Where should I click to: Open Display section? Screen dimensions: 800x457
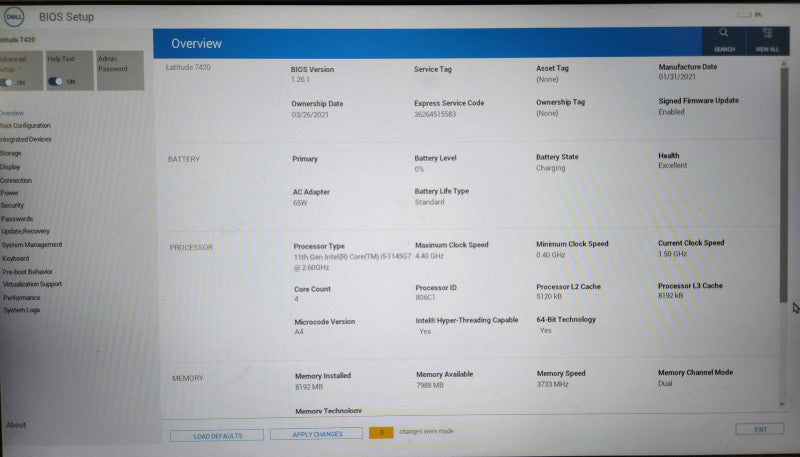click(10, 167)
